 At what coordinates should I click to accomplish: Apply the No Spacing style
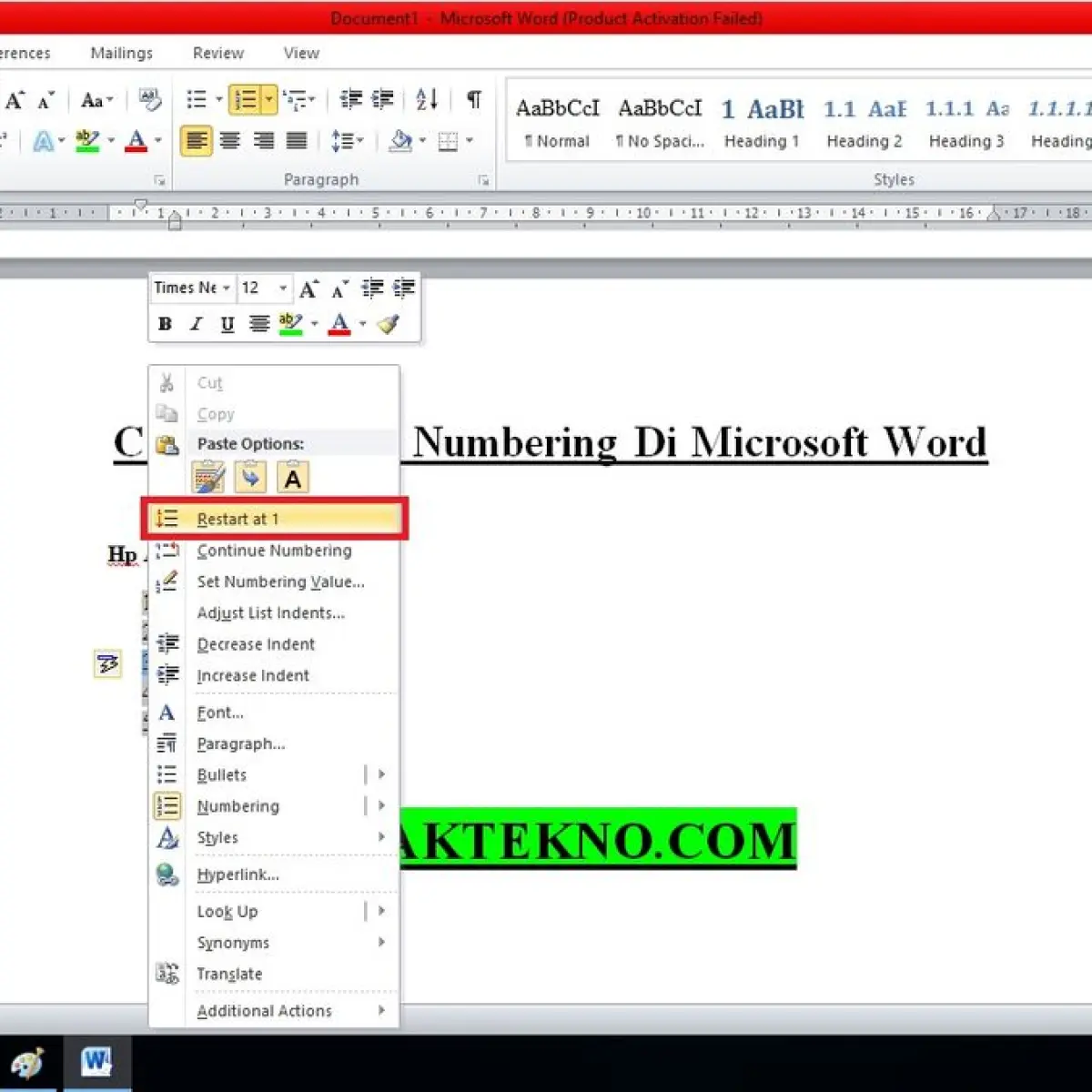pyautogui.click(x=661, y=122)
